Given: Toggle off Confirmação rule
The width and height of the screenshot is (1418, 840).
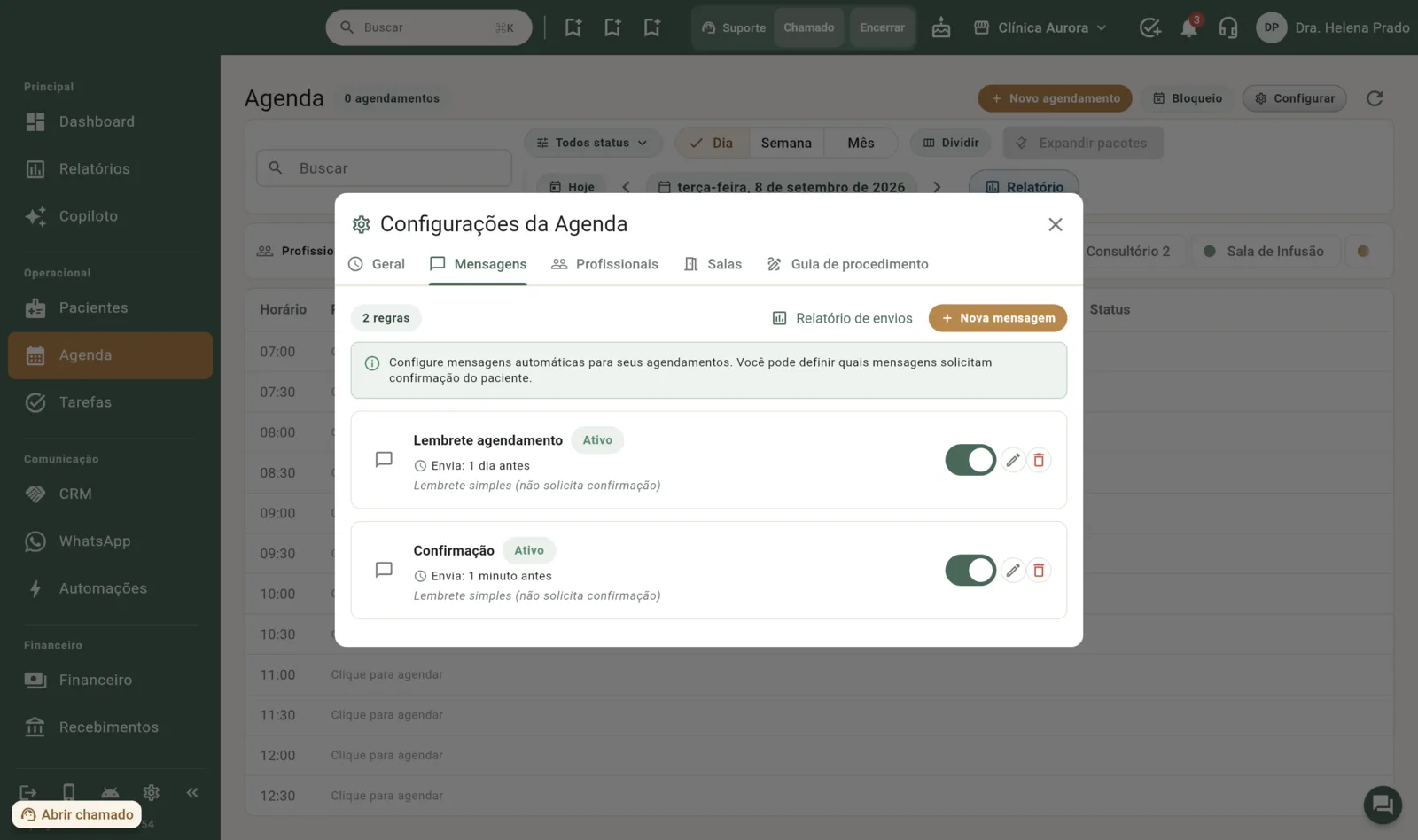Looking at the screenshot, I should pyautogui.click(x=970, y=570).
